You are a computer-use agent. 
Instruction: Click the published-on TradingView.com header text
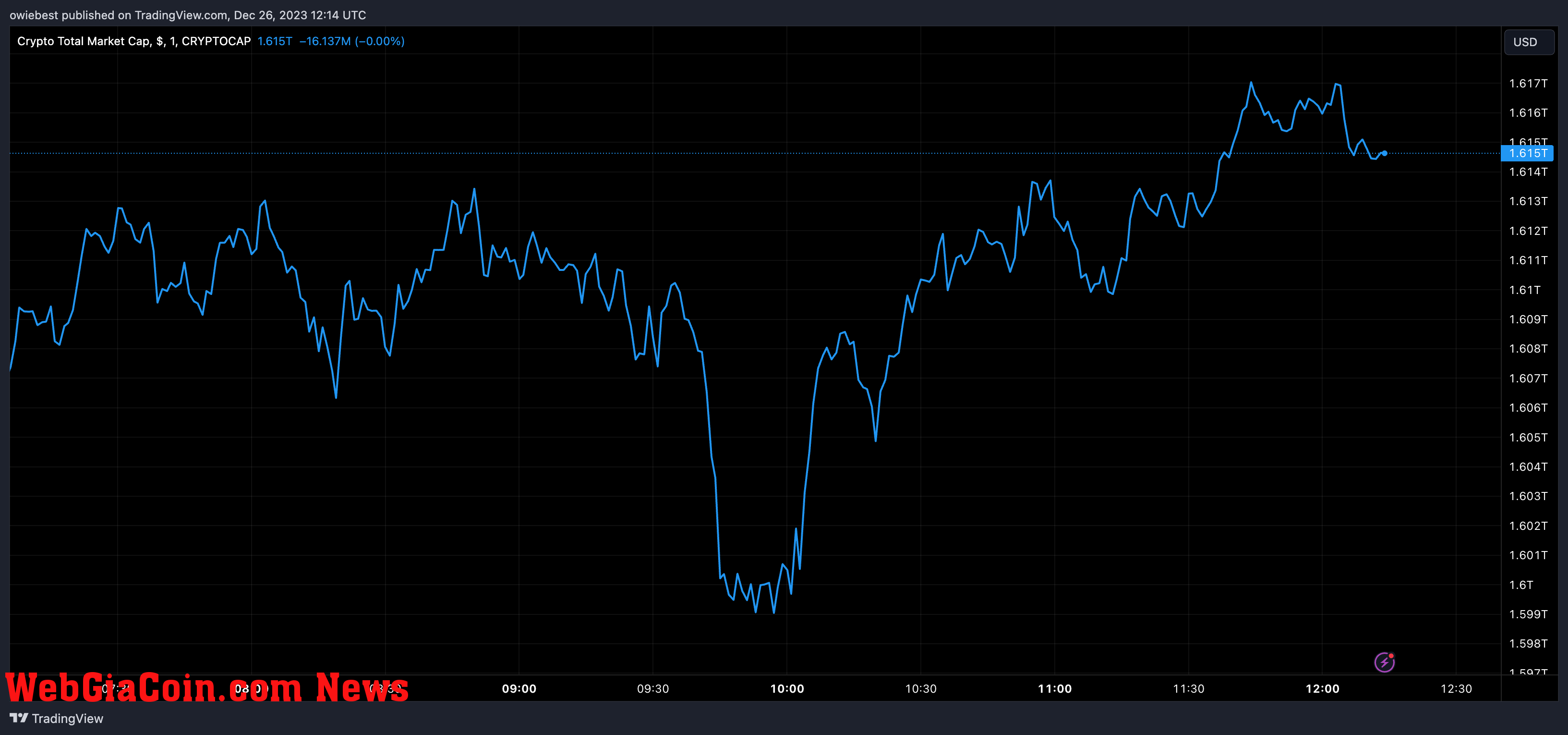coord(187,14)
